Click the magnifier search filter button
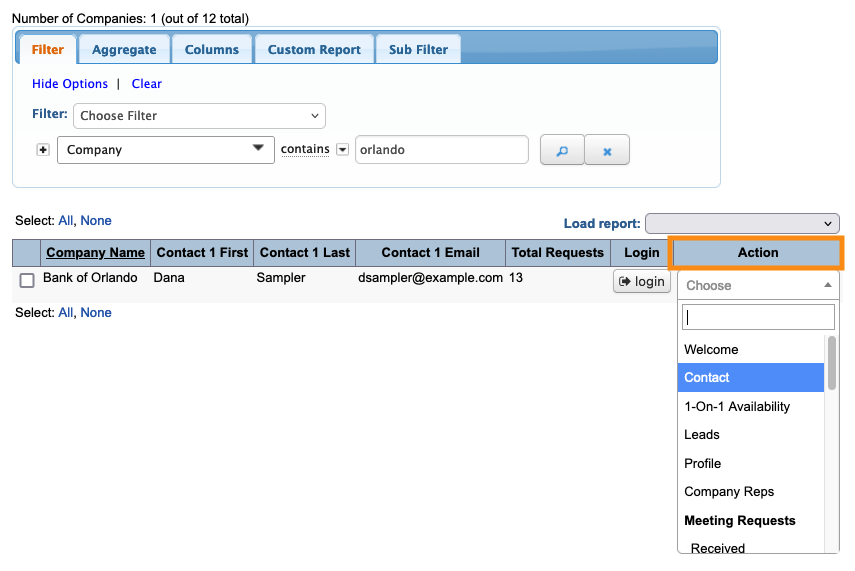This screenshot has height=571, width=855. (561, 150)
